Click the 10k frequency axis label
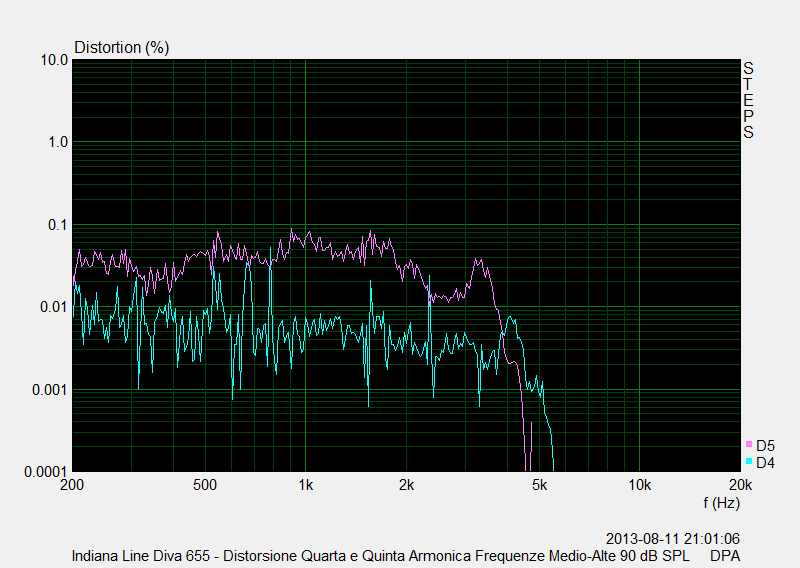The height and width of the screenshot is (568, 800). [639, 485]
